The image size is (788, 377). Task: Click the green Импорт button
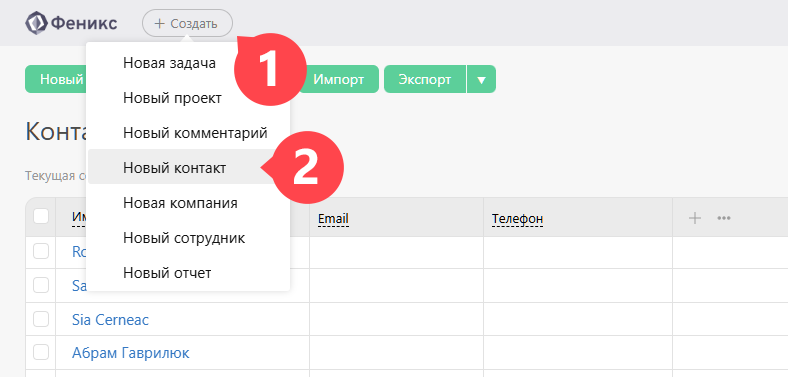[x=339, y=79]
